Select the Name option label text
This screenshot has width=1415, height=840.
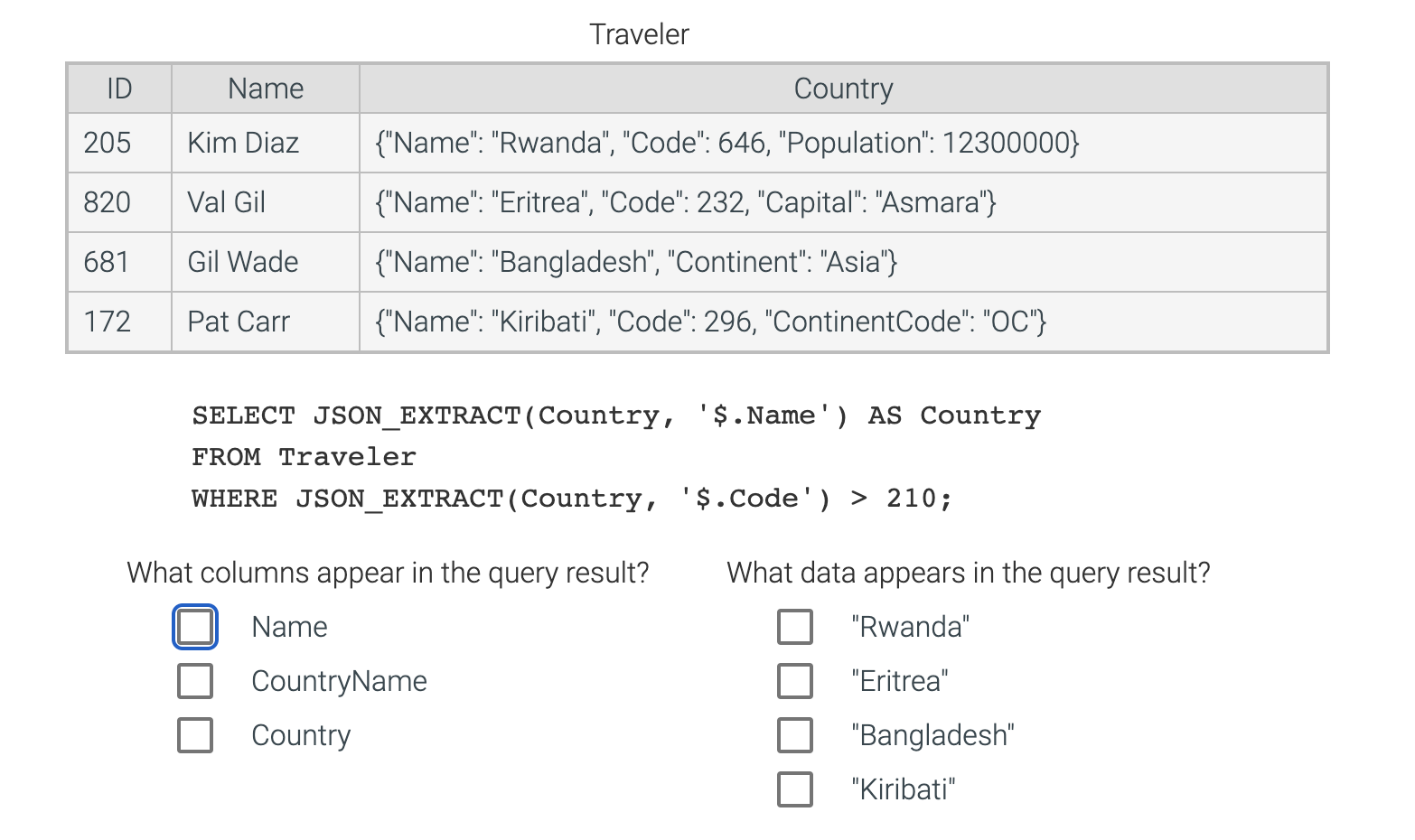click(289, 626)
